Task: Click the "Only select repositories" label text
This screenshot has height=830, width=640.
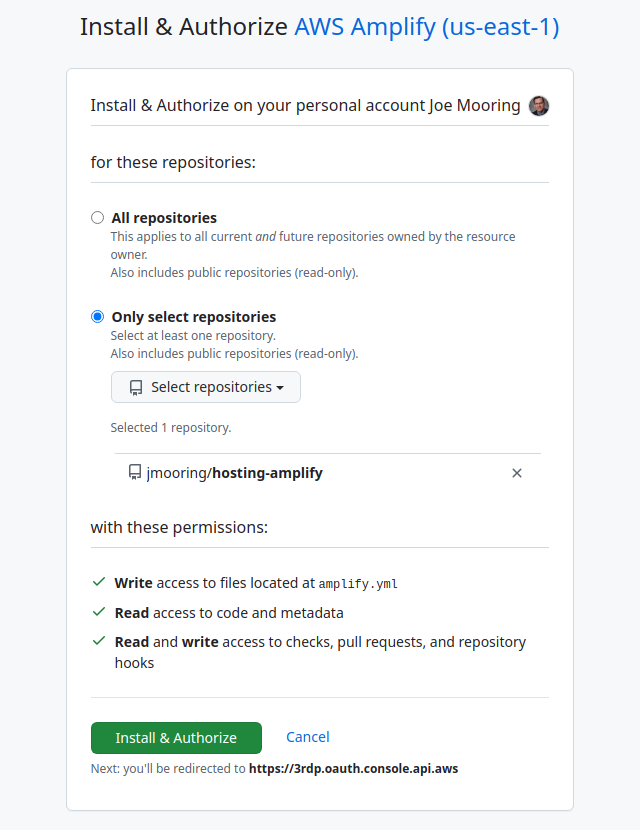Action: pos(193,316)
